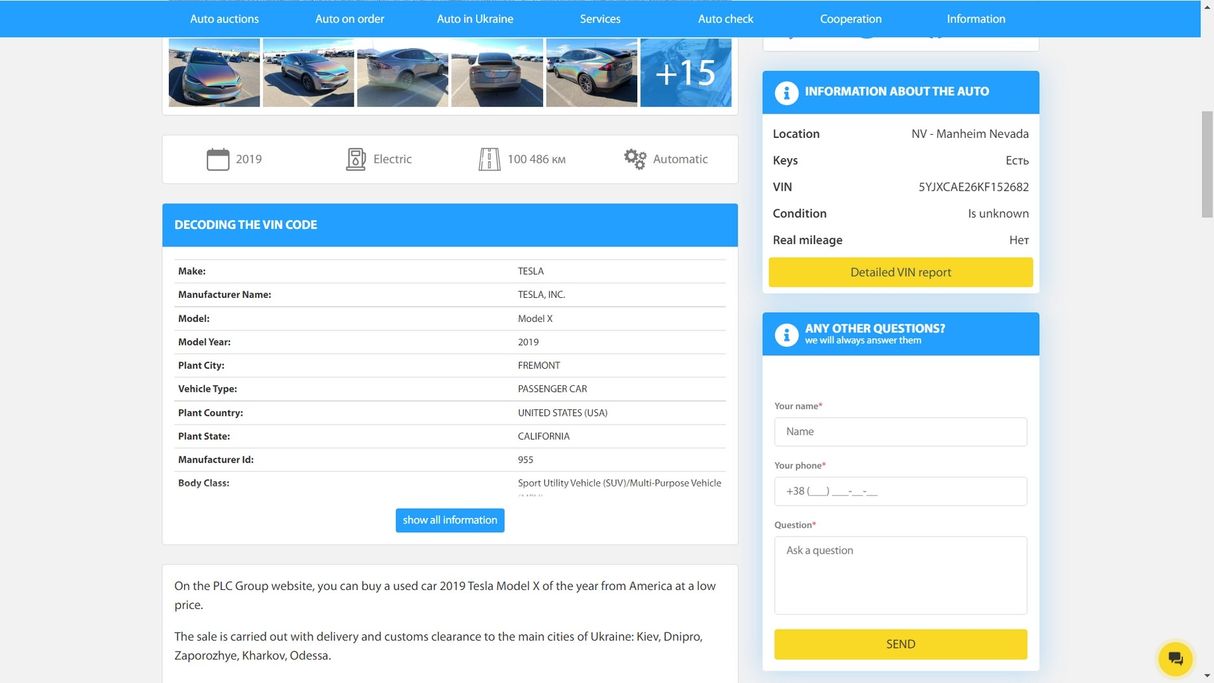The height and width of the screenshot is (683, 1214).
Task: Click the show all information button
Action: pyautogui.click(x=450, y=520)
